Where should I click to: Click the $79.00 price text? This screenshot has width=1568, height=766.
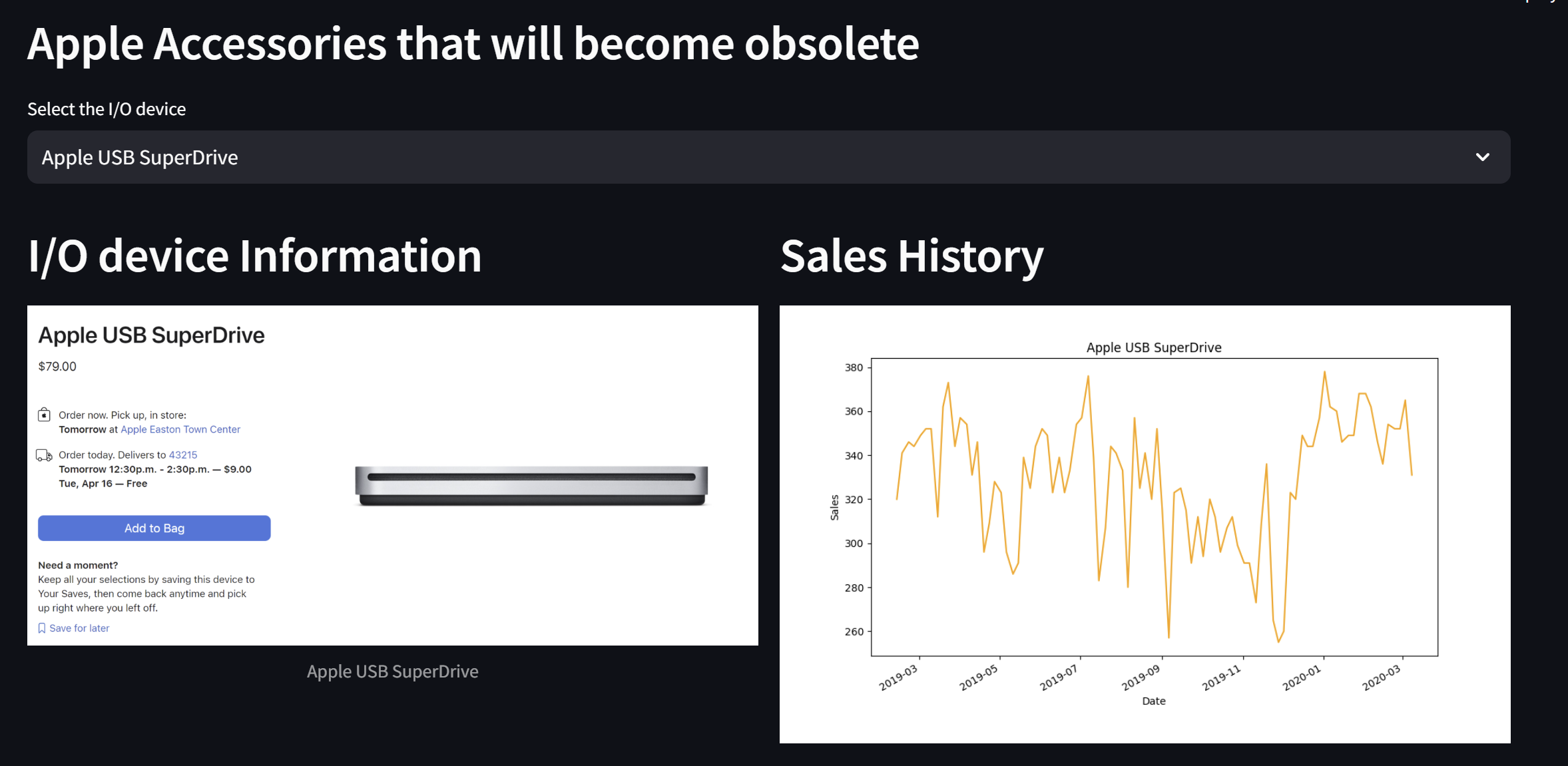click(x=57, y=367)
